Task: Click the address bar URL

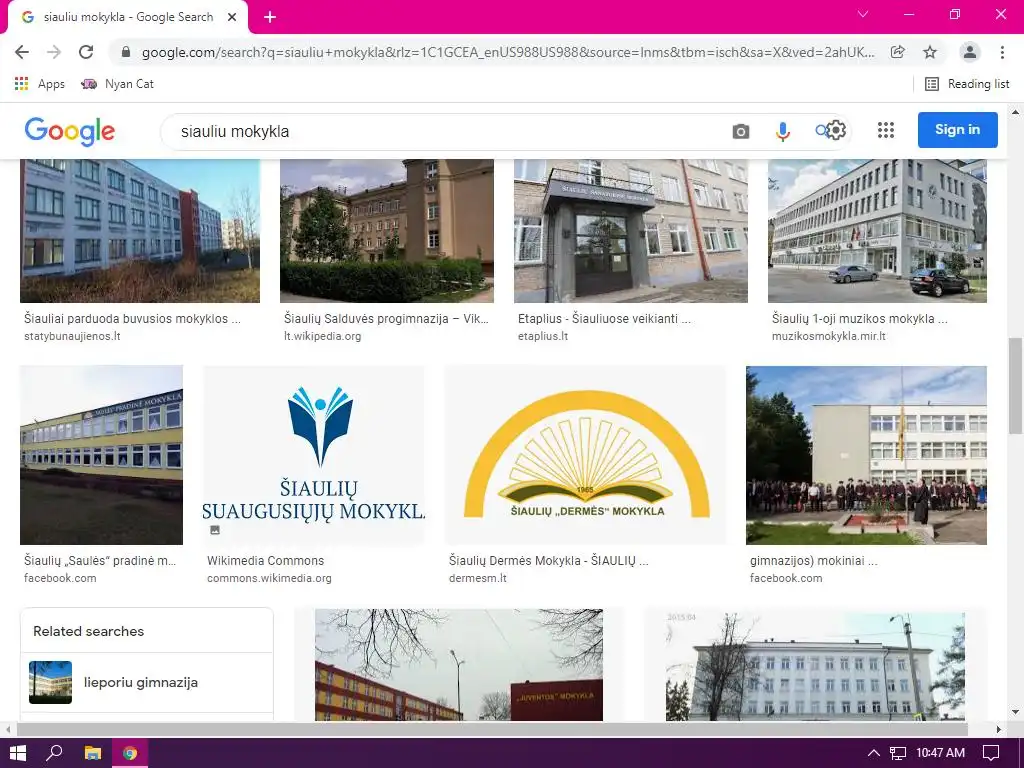Action: 507,52
